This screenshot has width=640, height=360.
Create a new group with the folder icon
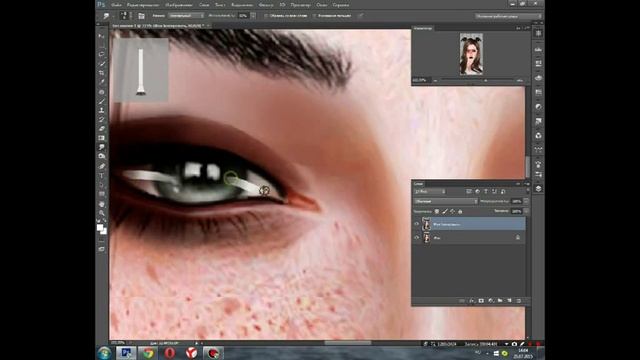(500, 301)
